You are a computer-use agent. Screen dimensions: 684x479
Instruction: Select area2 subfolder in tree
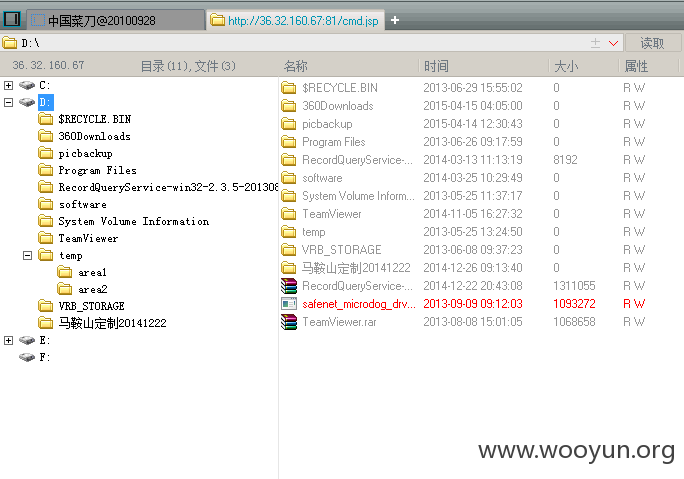[92, 289]
